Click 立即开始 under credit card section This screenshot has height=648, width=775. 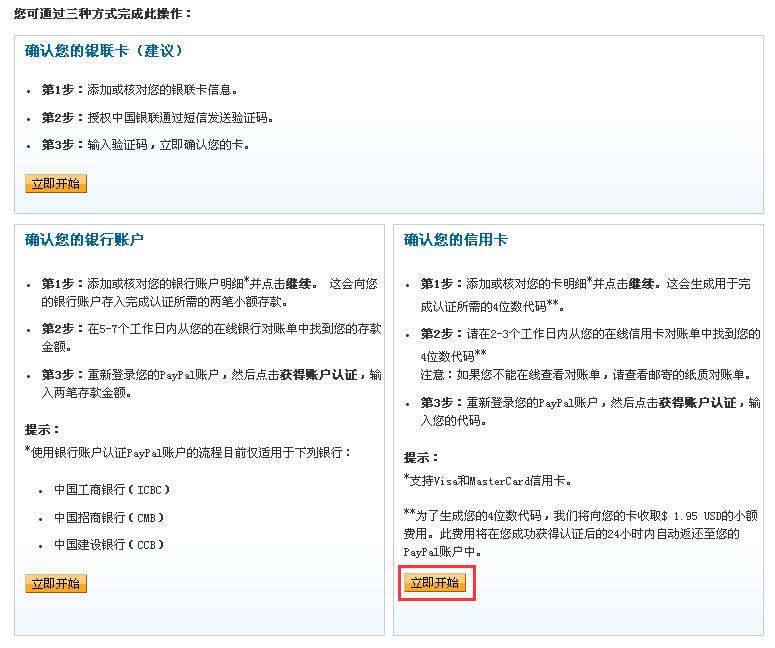click(435, 583)
